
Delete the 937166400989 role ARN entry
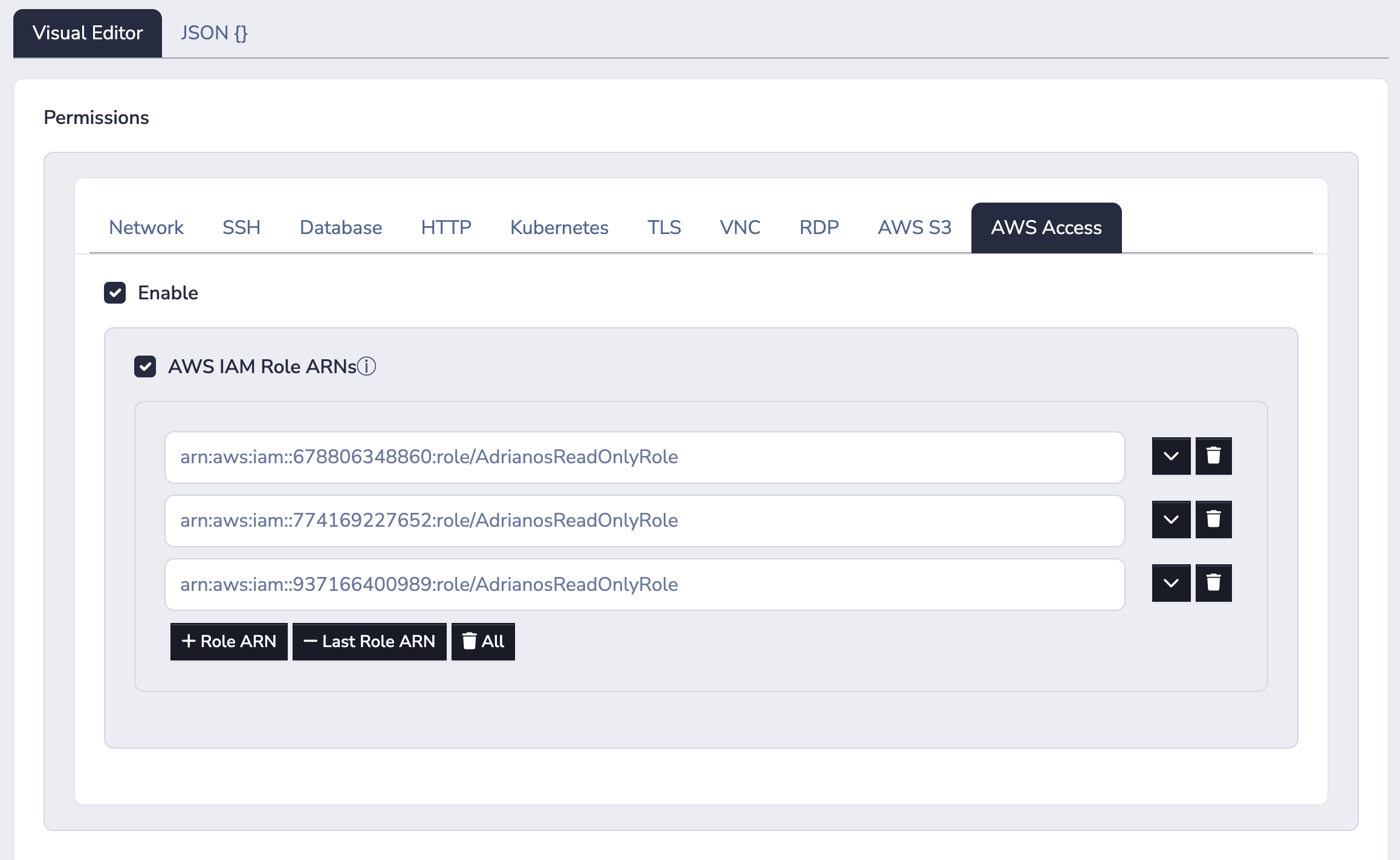pyautogui.click(x=1213, y=583)
